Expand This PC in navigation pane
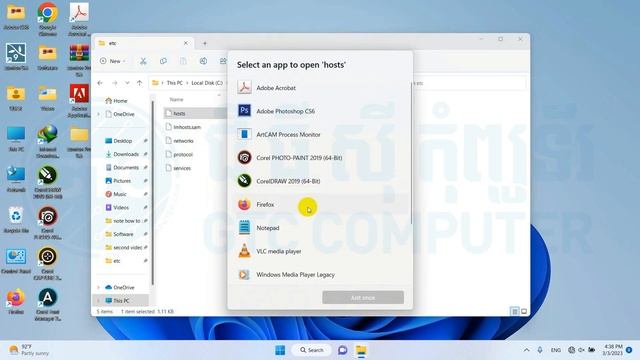Viewport: 640px width, 360px height. coord(98,301)
